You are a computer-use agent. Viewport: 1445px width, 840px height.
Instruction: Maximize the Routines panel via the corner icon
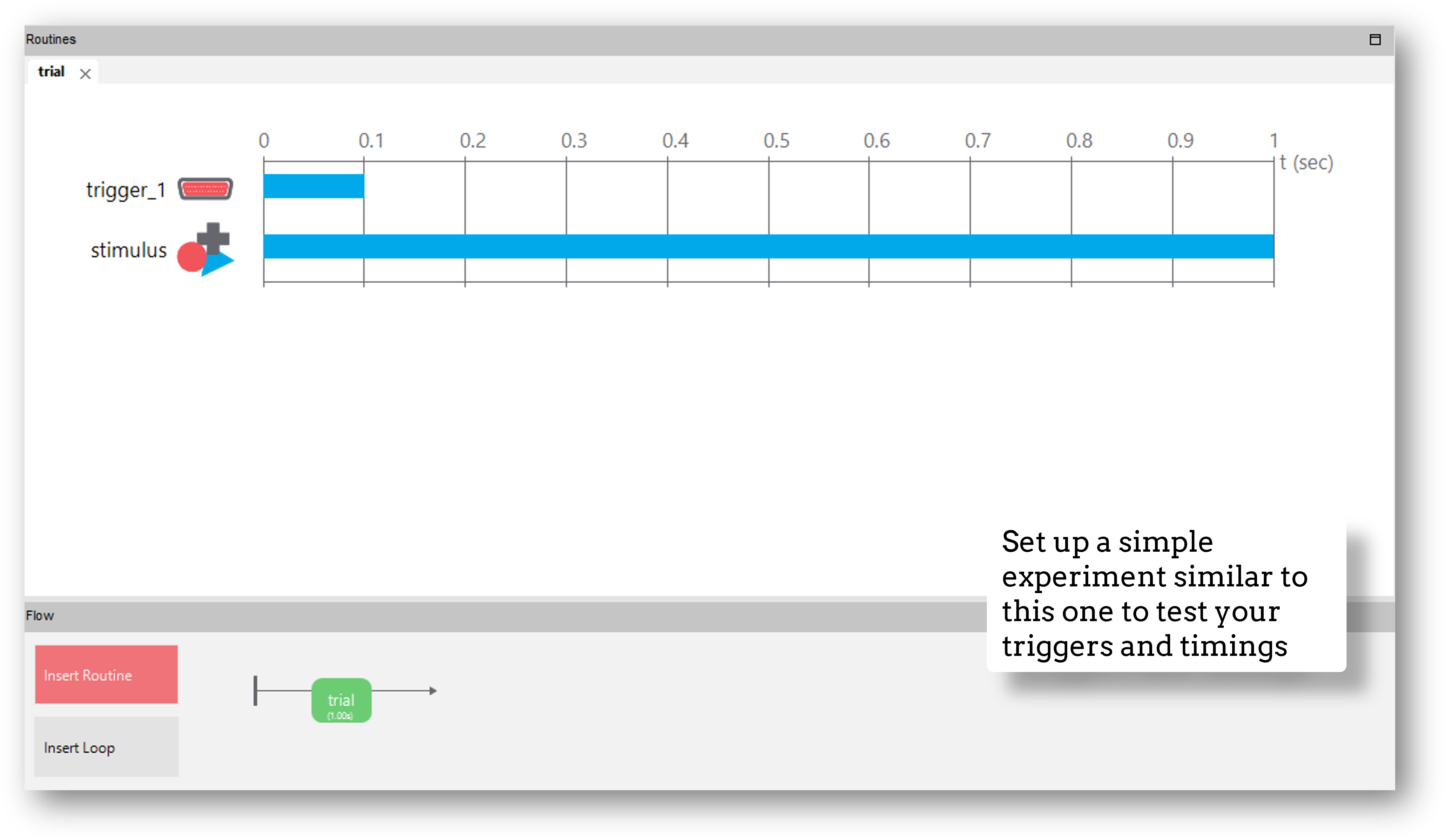coord(1375,40)
